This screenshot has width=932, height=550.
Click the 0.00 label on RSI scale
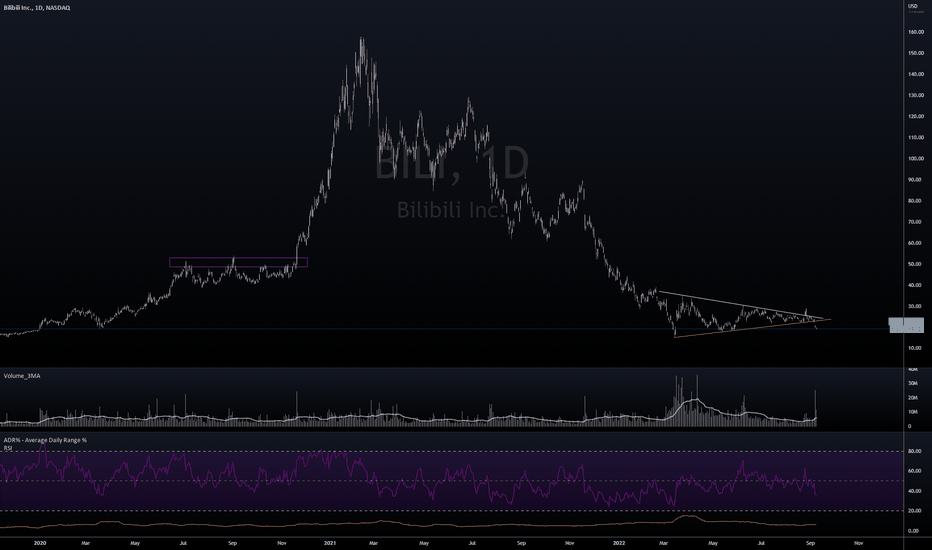coord(914,531)
